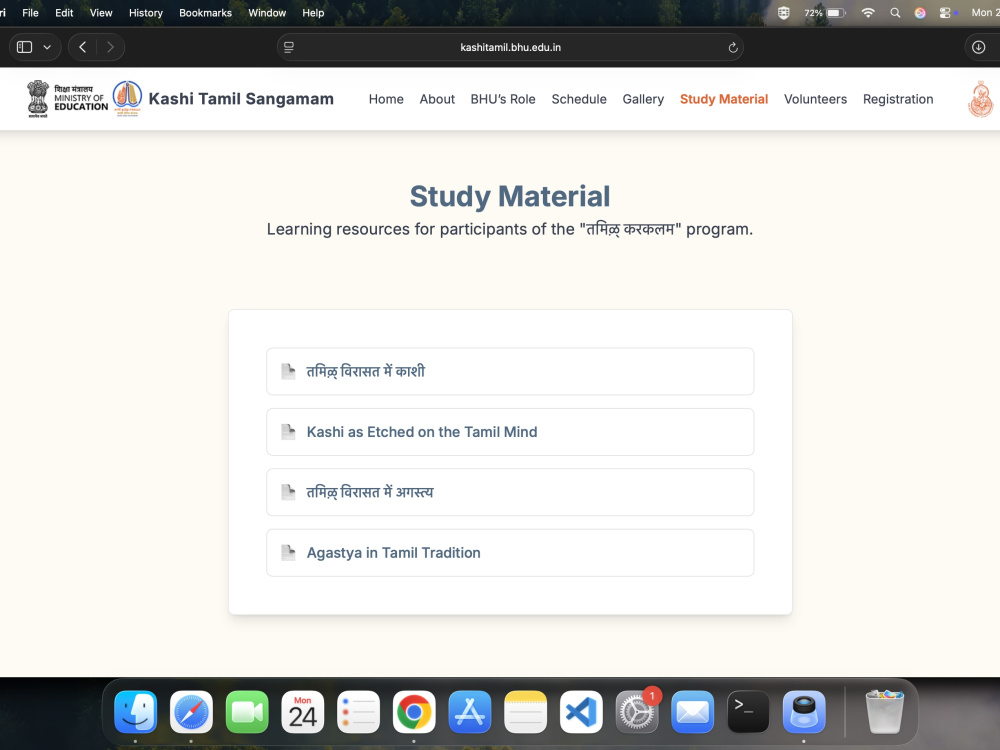Click file icon beside Kashi as Etched

[x=288, y=432]
